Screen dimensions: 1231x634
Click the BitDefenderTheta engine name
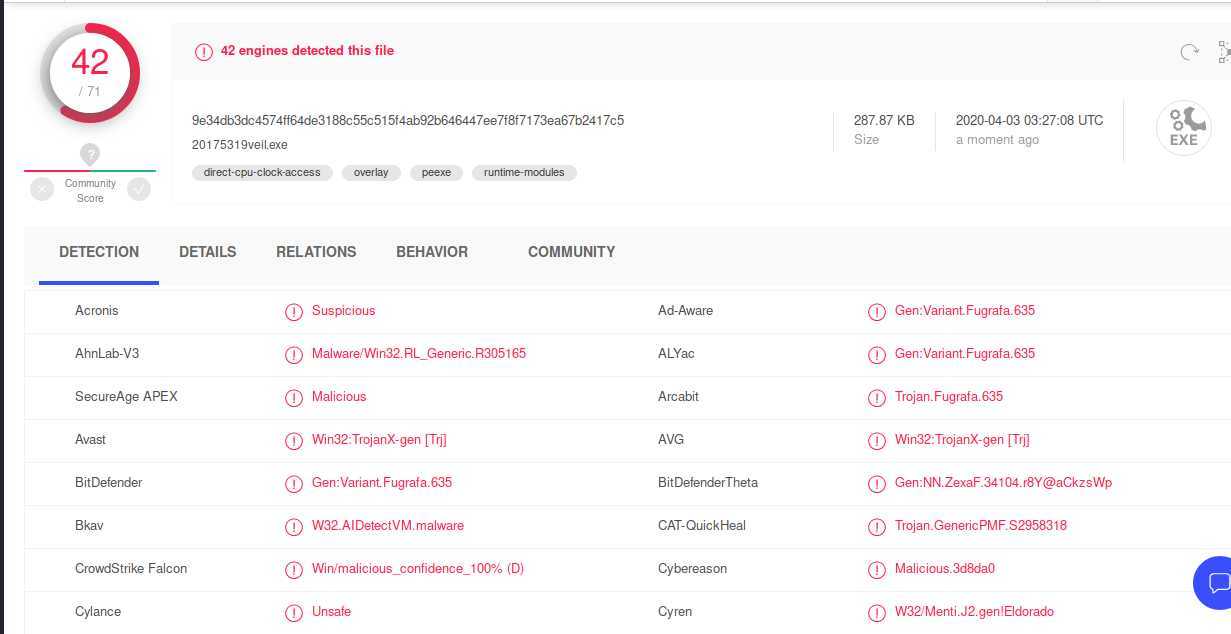pos(708,483)
